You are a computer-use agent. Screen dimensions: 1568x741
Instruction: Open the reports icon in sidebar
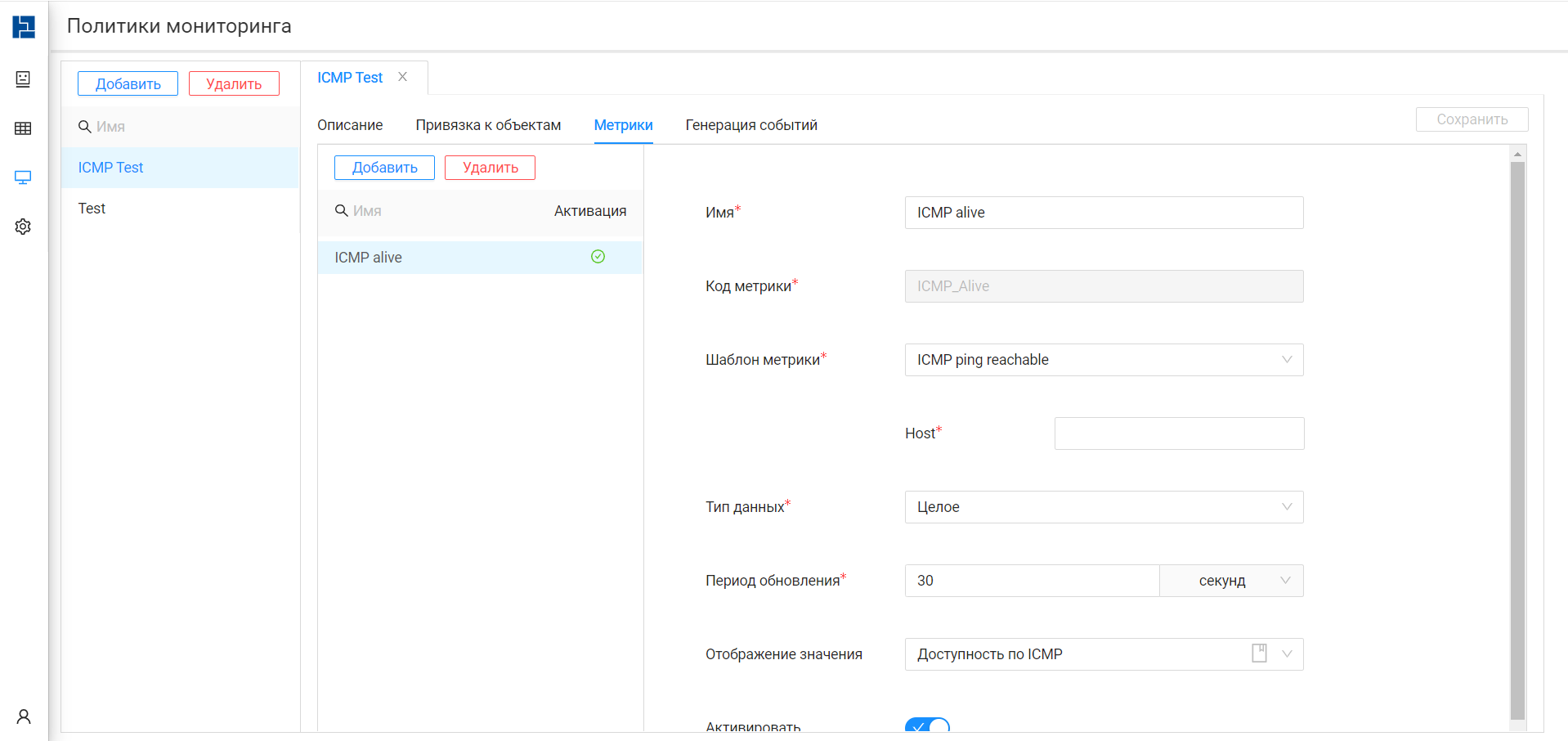coord(23,79)
